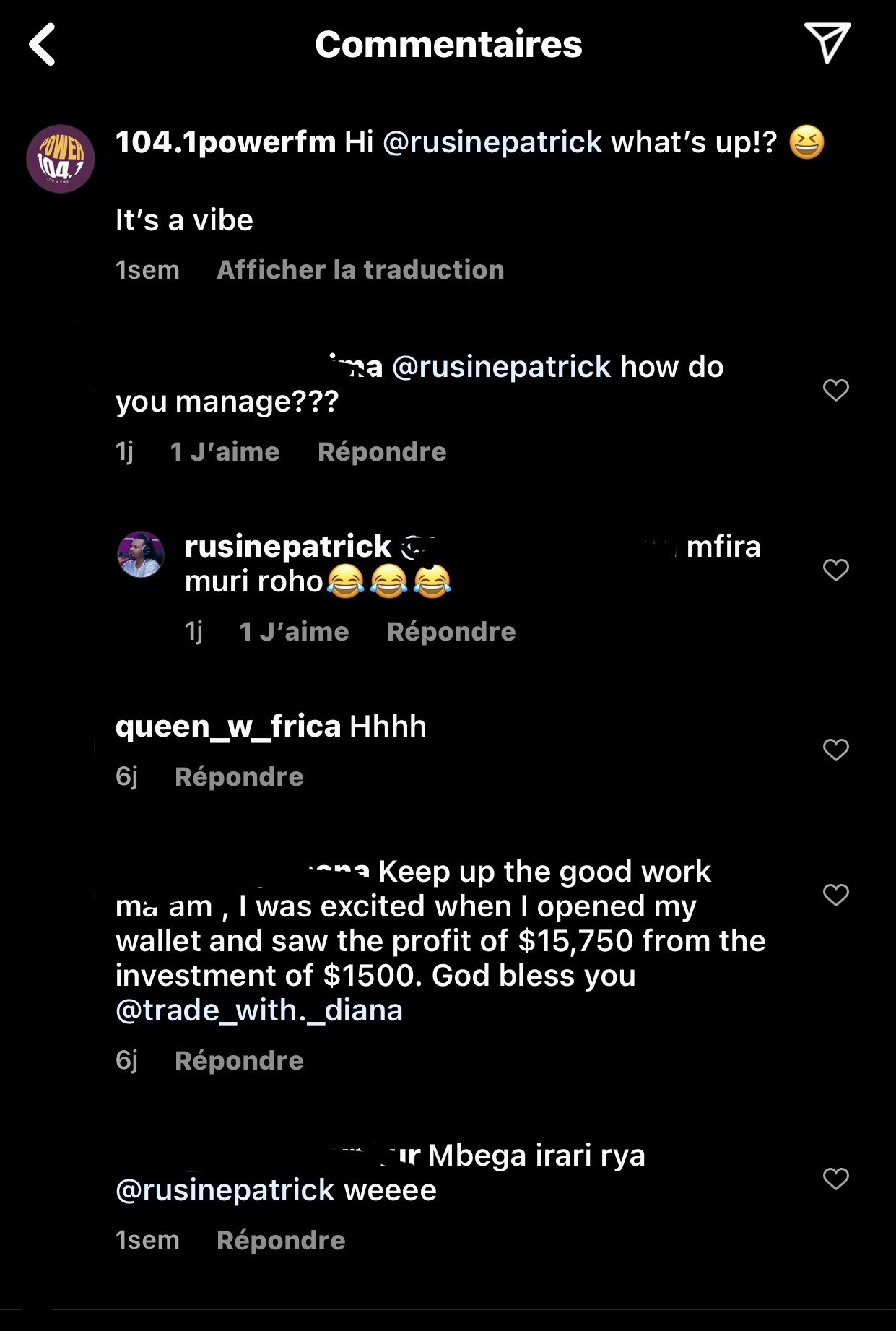Open the @trade_with._diana mention link
Image resolution: width=896 pixels, height=1331 pixels.
coord(259,1010)
